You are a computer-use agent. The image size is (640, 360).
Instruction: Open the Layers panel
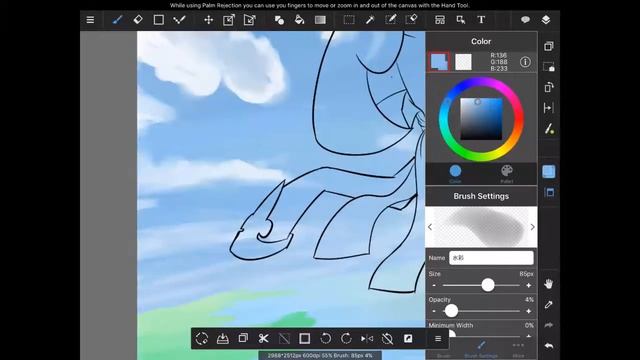coord(546,20)
